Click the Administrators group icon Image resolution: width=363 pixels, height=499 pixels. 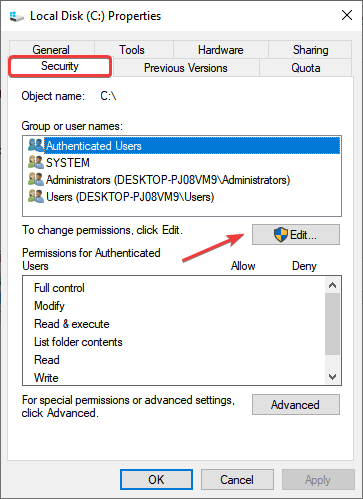36,179
